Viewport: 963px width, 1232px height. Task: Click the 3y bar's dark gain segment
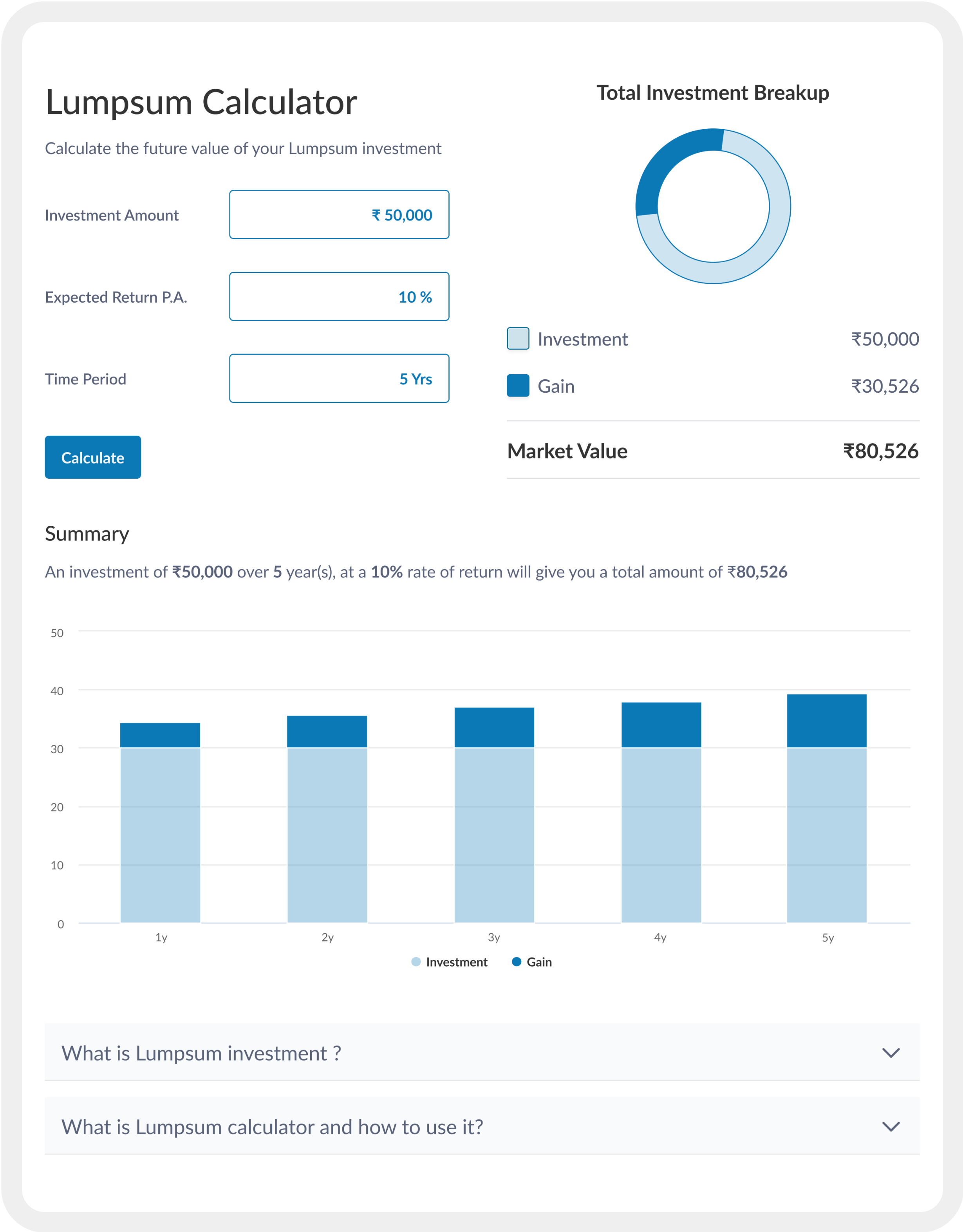point(494,728)
